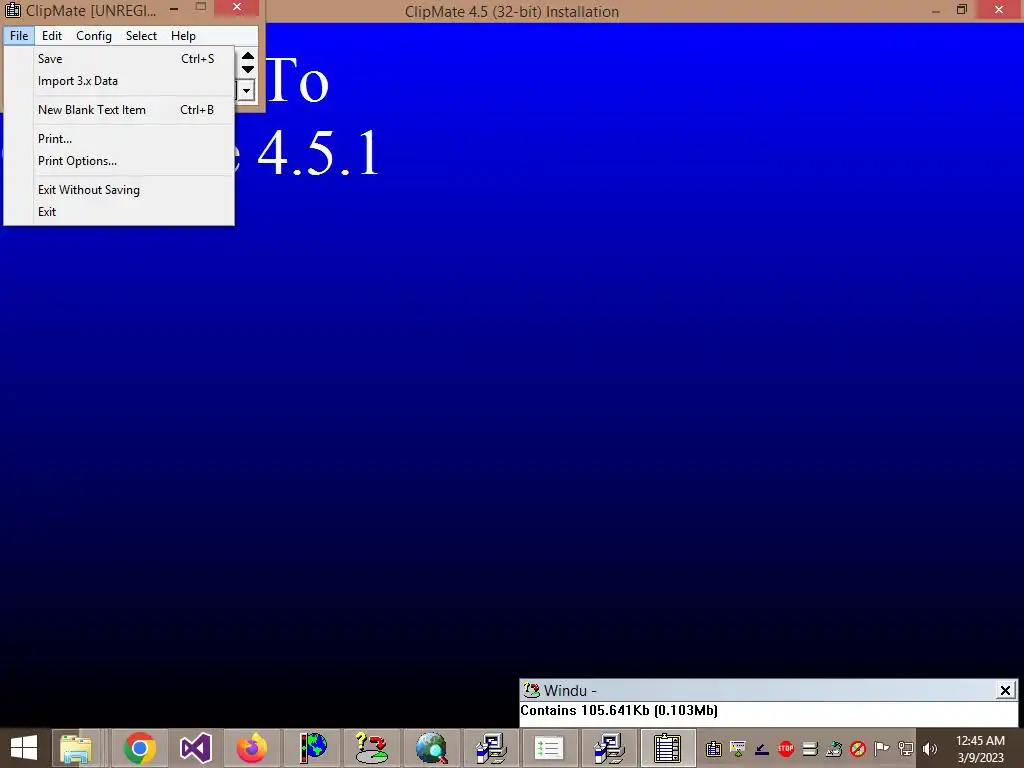Open the Select menu in ClipMate

[141, 36]
